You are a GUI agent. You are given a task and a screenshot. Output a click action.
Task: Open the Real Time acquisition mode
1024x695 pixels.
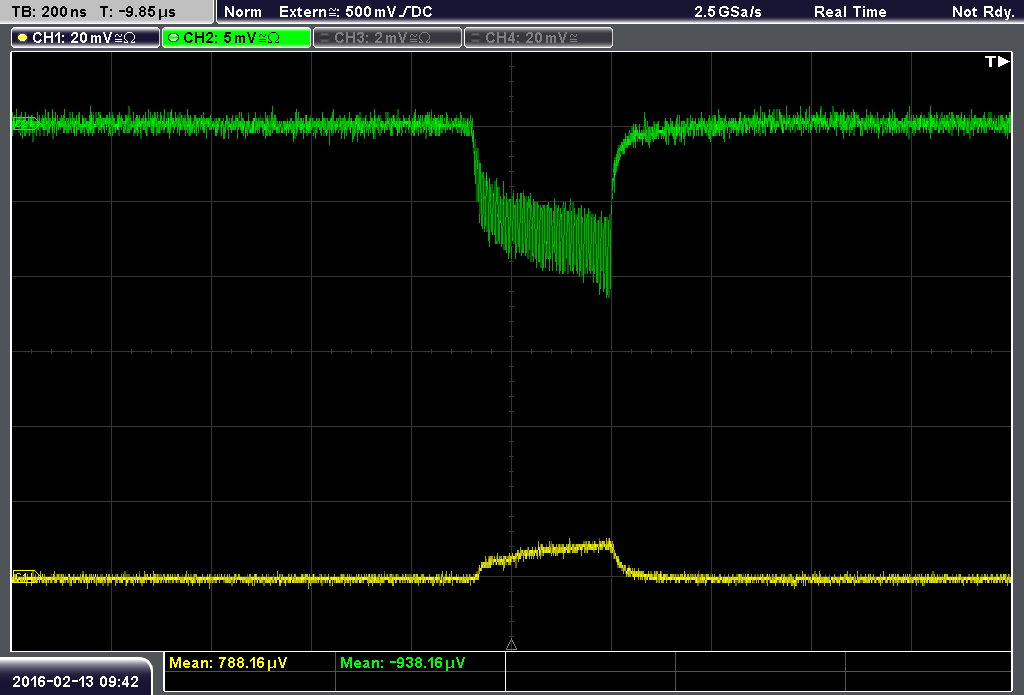[850, 12]
